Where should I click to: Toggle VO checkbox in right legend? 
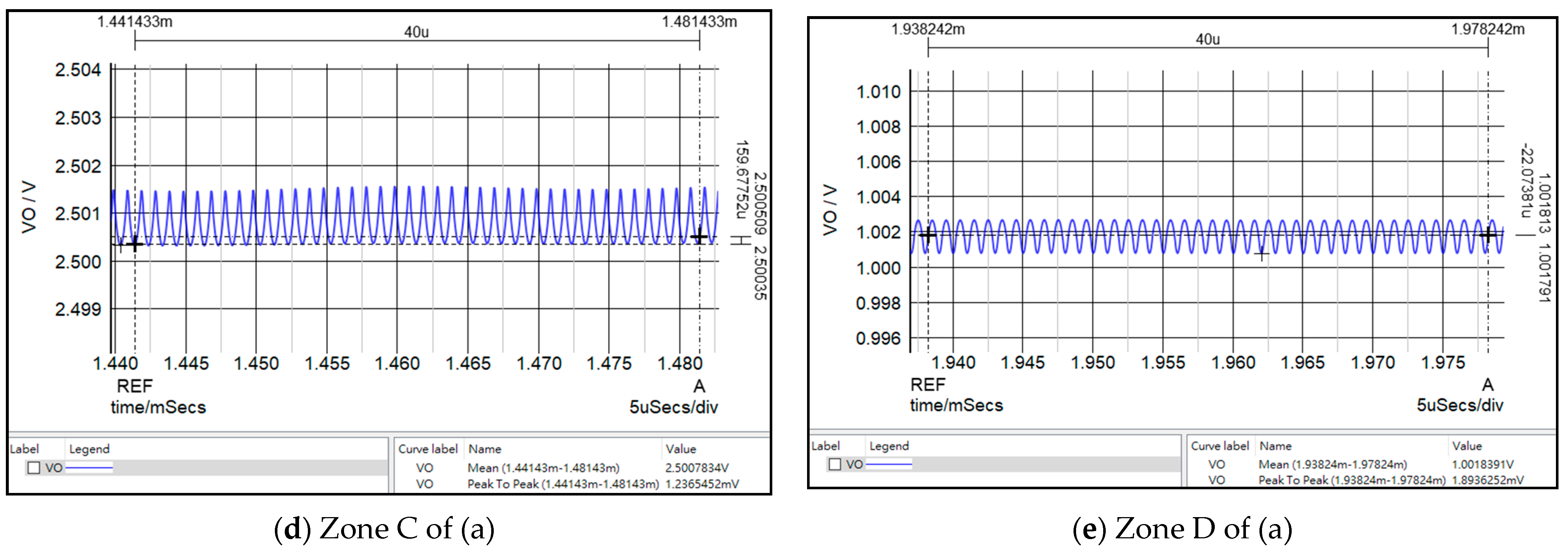tap(835, 464)
